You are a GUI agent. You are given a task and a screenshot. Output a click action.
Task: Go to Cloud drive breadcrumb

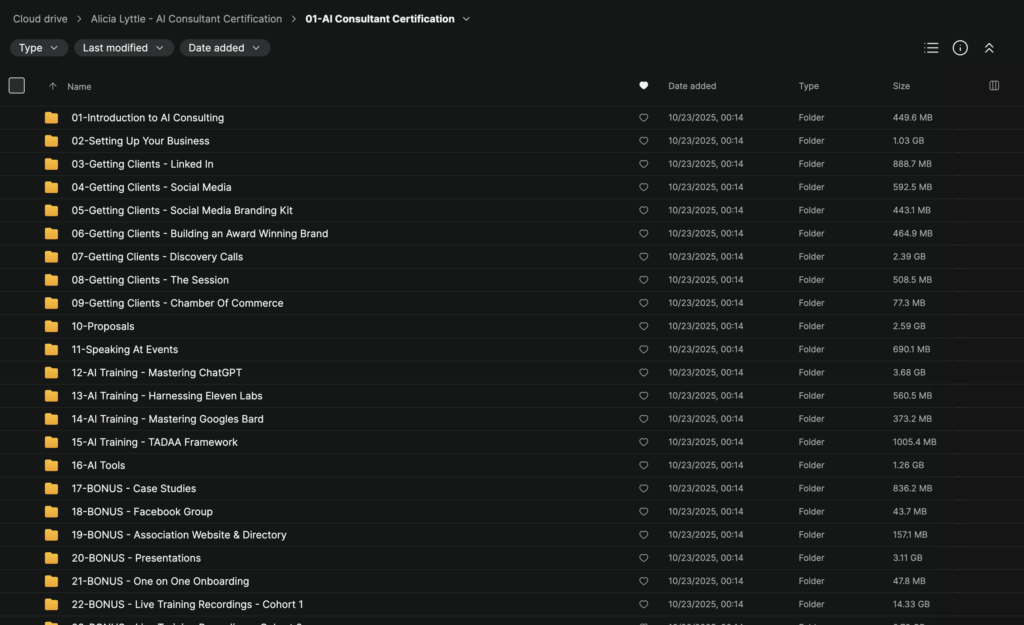40,19
